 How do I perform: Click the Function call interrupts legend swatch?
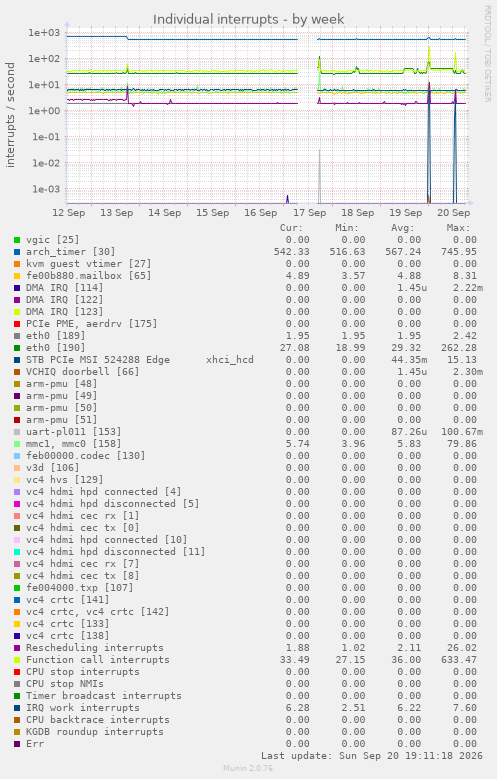tap(17, 660)
